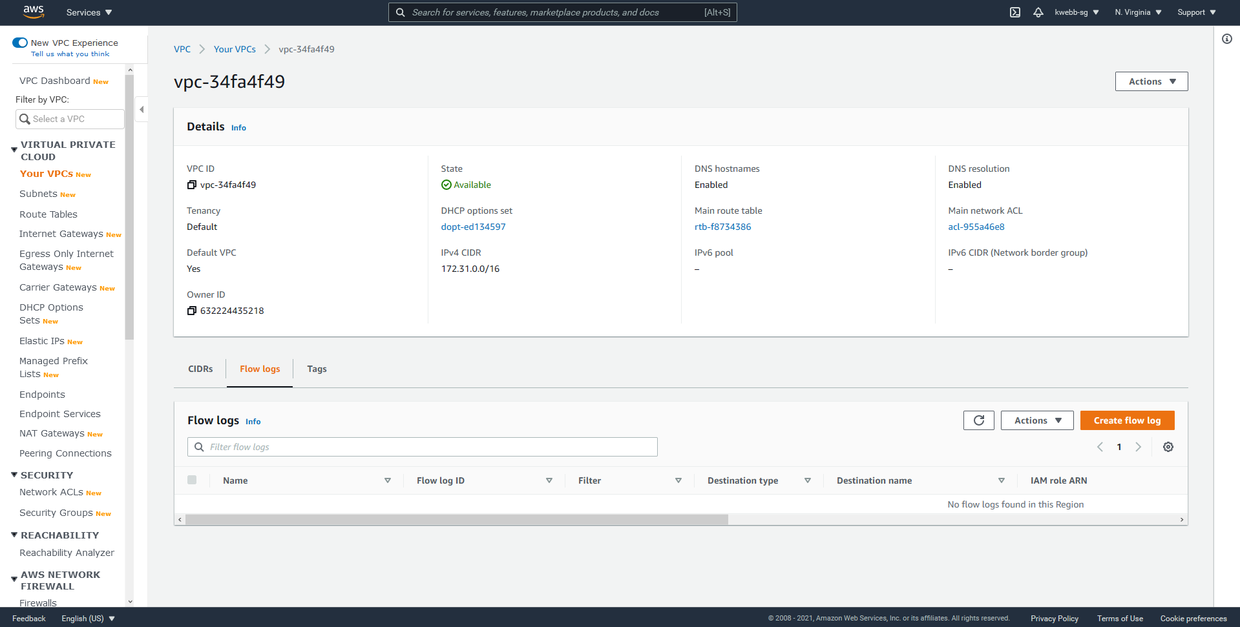Click the Feedback link in footer

(29, 618)
